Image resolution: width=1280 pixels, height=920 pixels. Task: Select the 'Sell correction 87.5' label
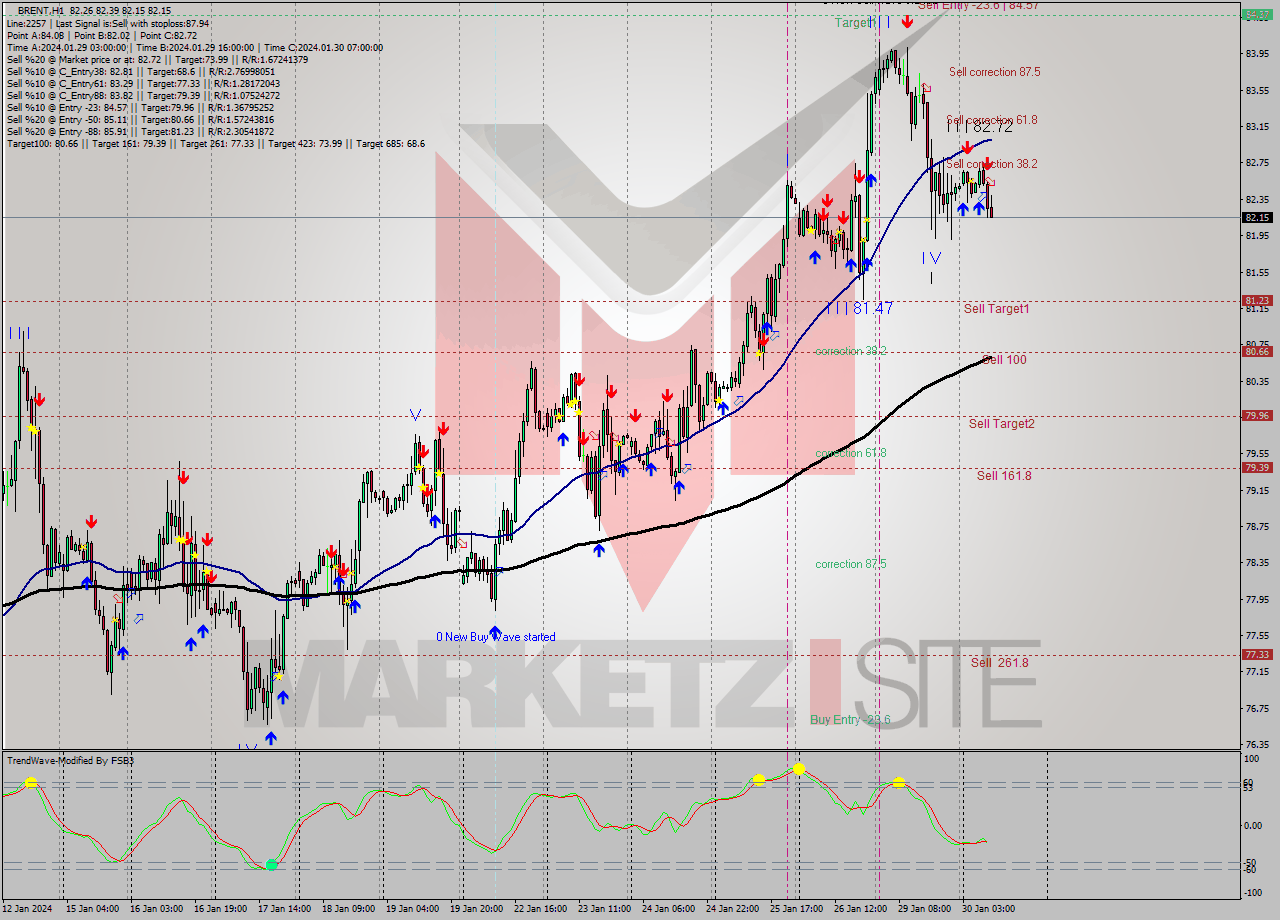pyautogui.click(x=994, y=72)
